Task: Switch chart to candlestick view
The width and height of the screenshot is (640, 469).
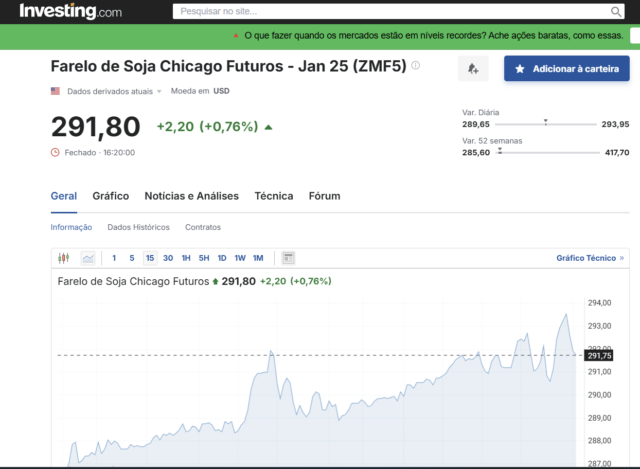Action: click(x=64, y=258)
